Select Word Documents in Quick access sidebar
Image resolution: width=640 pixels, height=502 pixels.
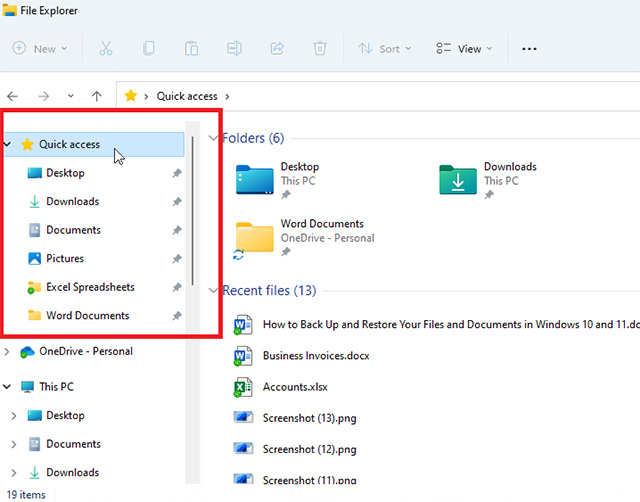87,315
